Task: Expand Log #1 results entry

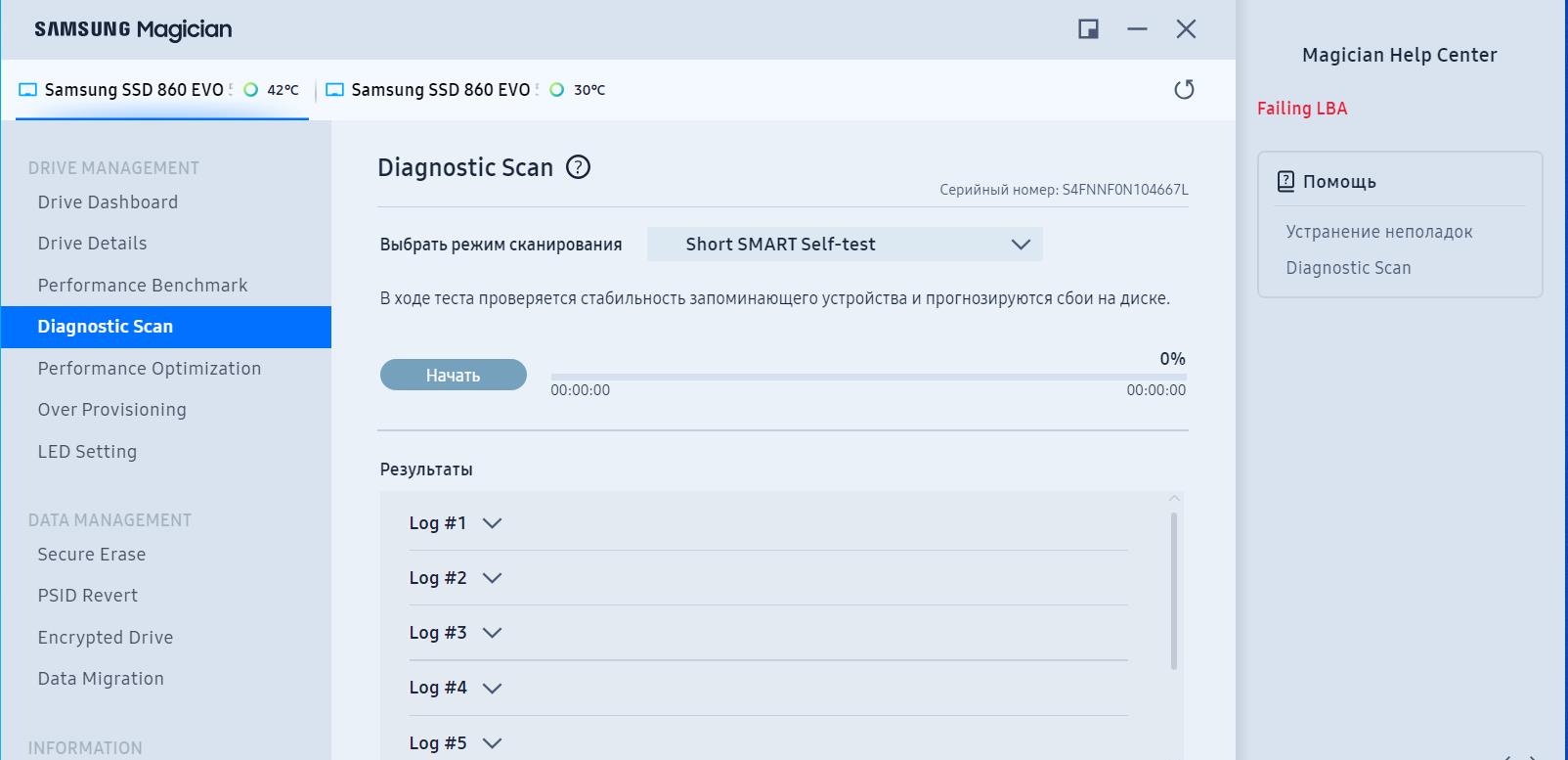Action: click(x=492, y=523)
